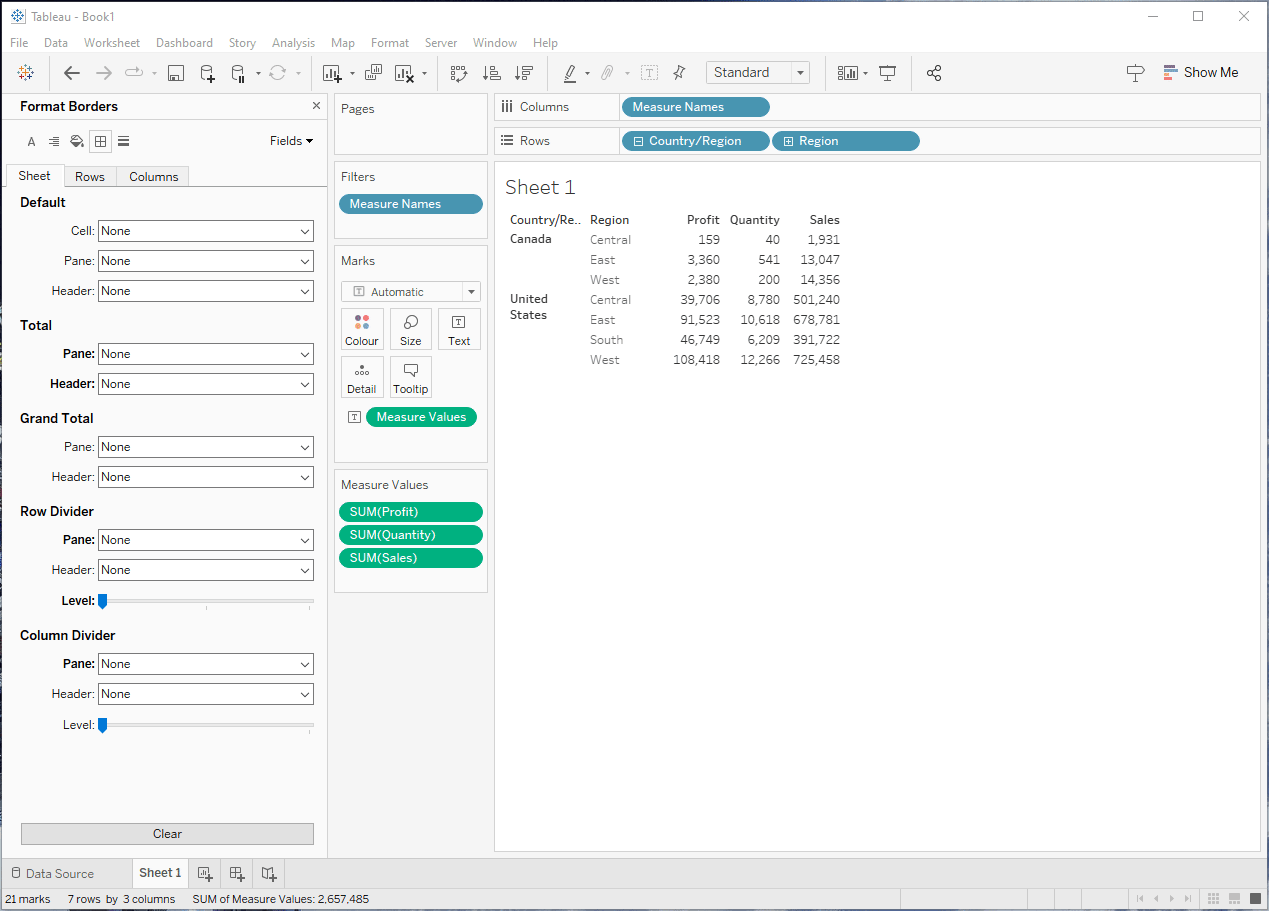Viewport: 1269px width, 911px height.
Task: Expand the Region pill on Rows shelf
Action: coord(788,141)
